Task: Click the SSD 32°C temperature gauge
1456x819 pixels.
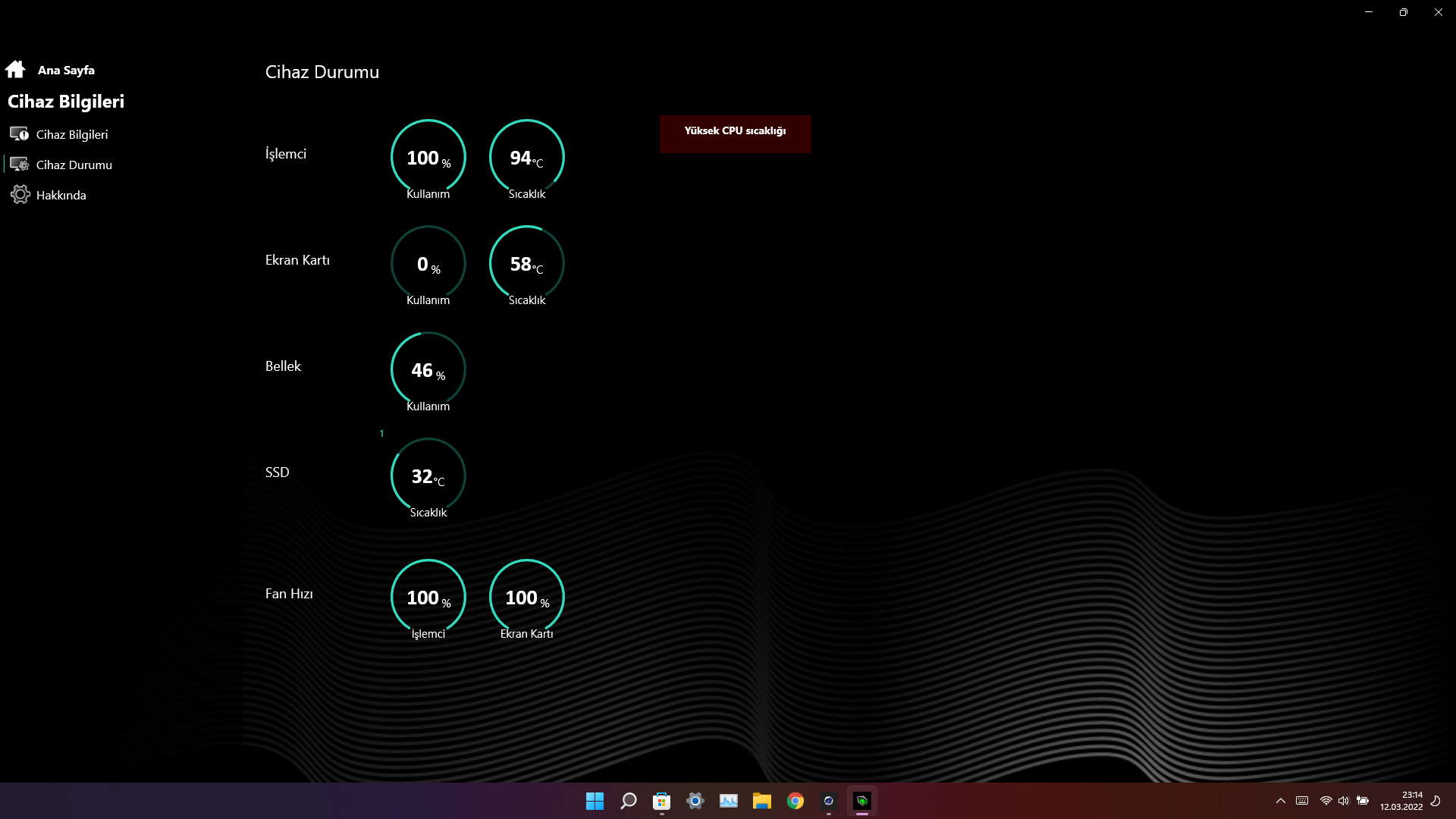Action: tap(428, 475)
